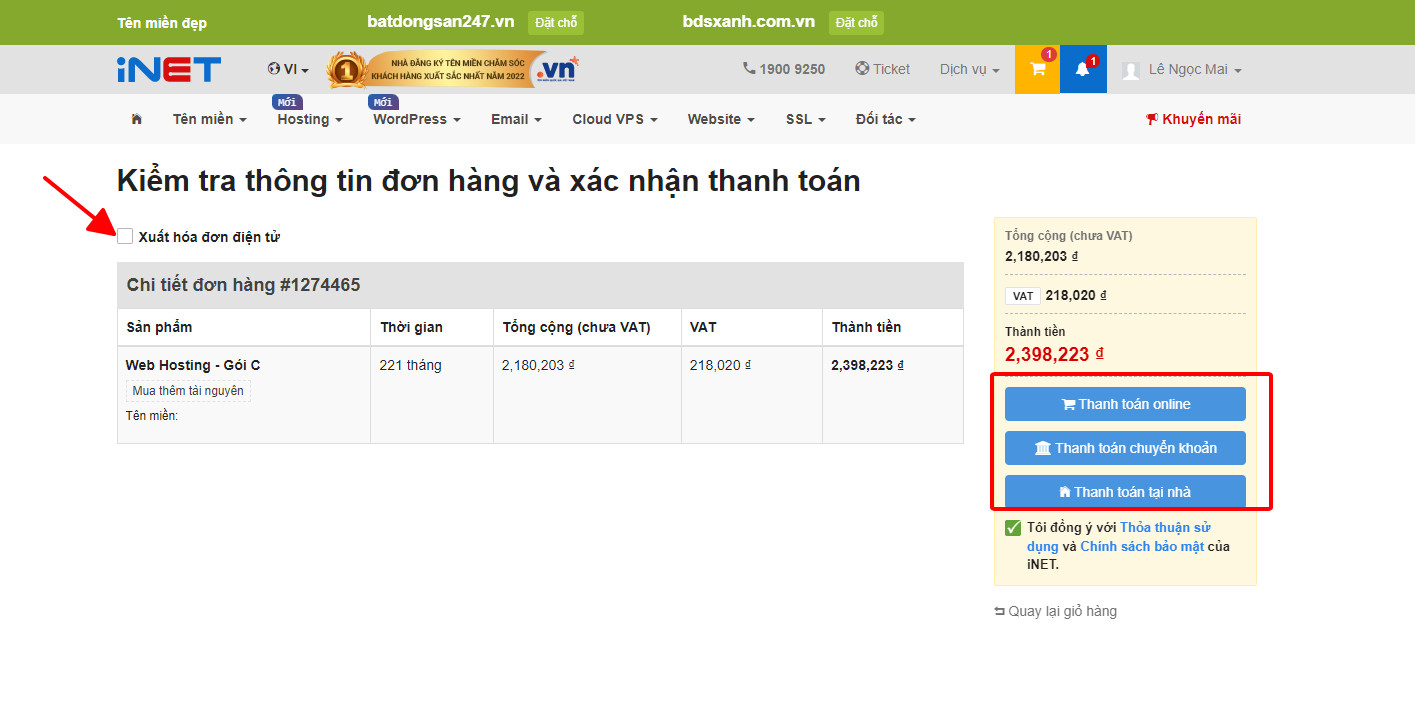Click the Web Hosting - Gói C product name
The width and height of the screenshot is (1415, 711).
193,365
